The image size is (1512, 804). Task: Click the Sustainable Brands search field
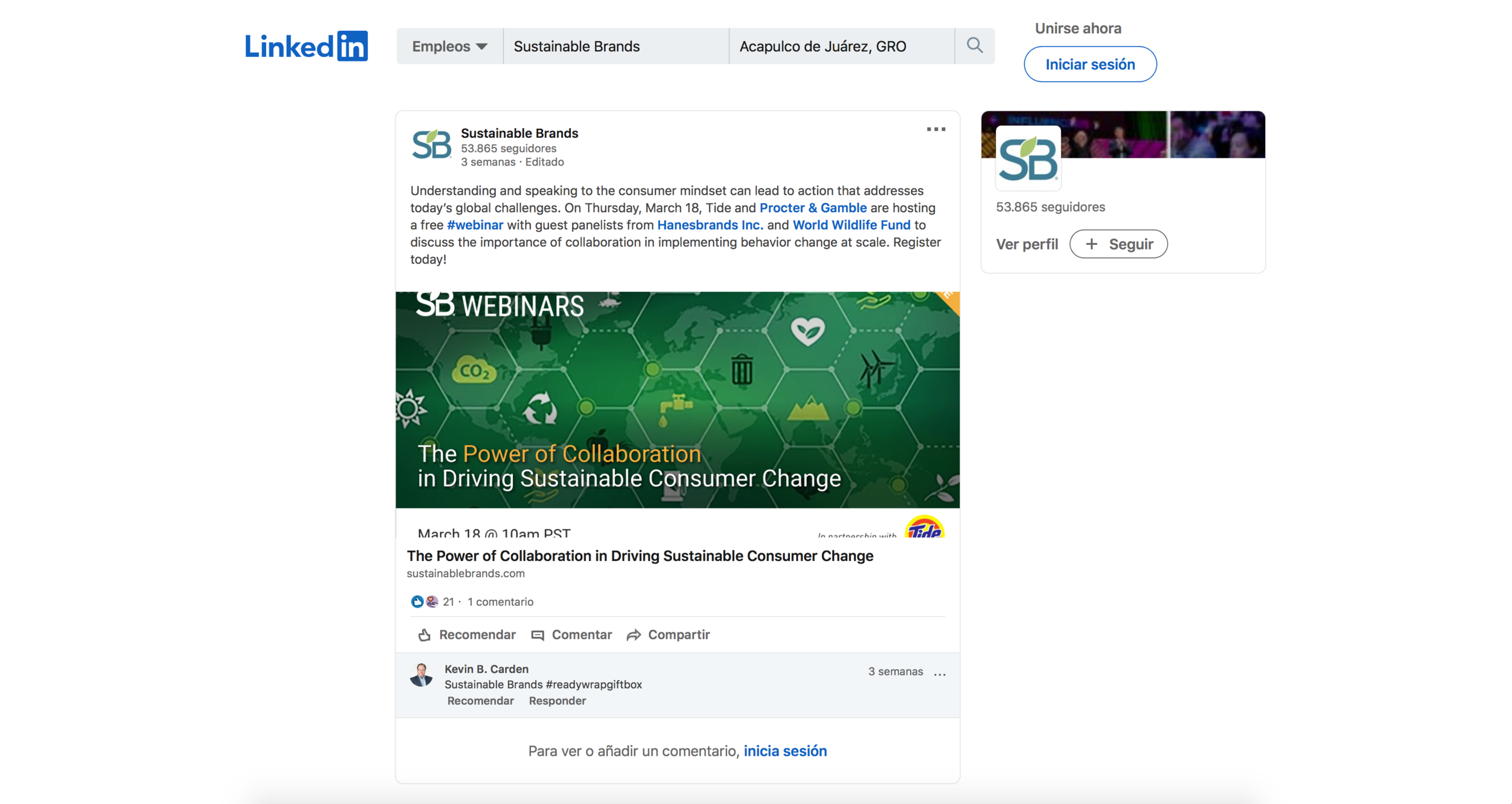pyautogui.click(x=615, y=47)
